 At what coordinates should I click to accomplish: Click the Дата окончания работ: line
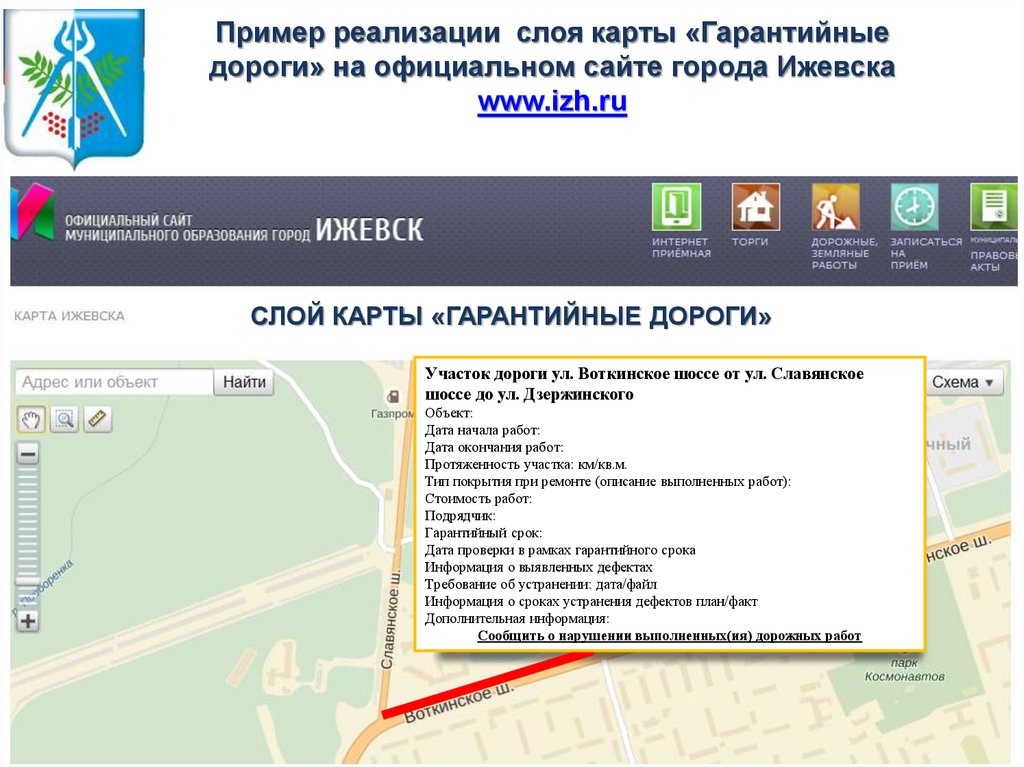[x=494, y=448]
